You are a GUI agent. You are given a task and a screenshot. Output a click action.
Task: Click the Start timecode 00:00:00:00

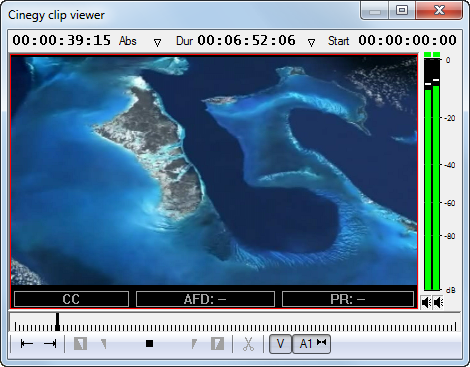pos(407,40)
